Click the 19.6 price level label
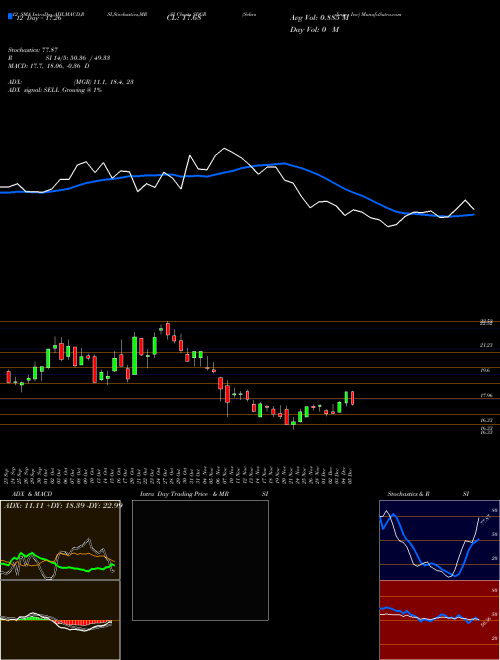Screen dimensions: 500x660 (x=485, y=370)
